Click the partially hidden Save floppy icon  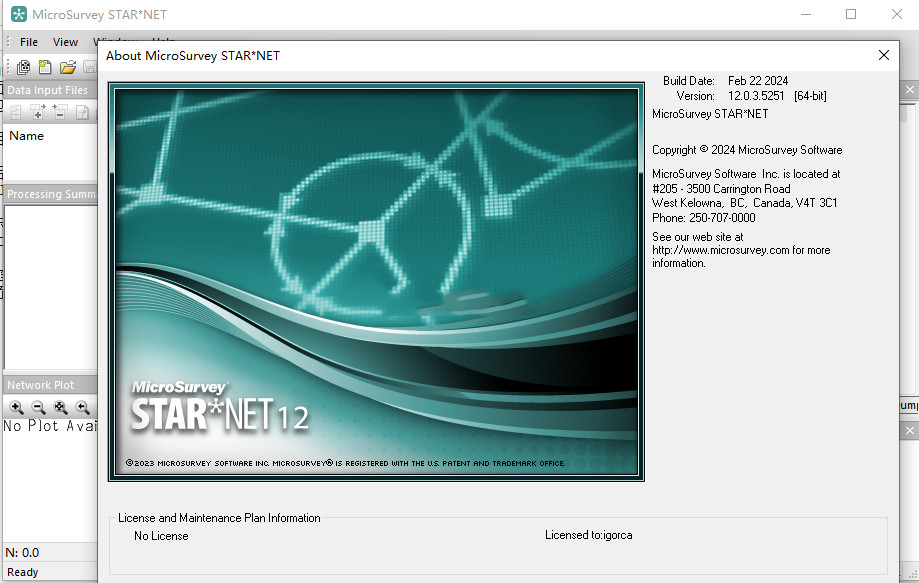pyautogui.click(x=90, y=67)
